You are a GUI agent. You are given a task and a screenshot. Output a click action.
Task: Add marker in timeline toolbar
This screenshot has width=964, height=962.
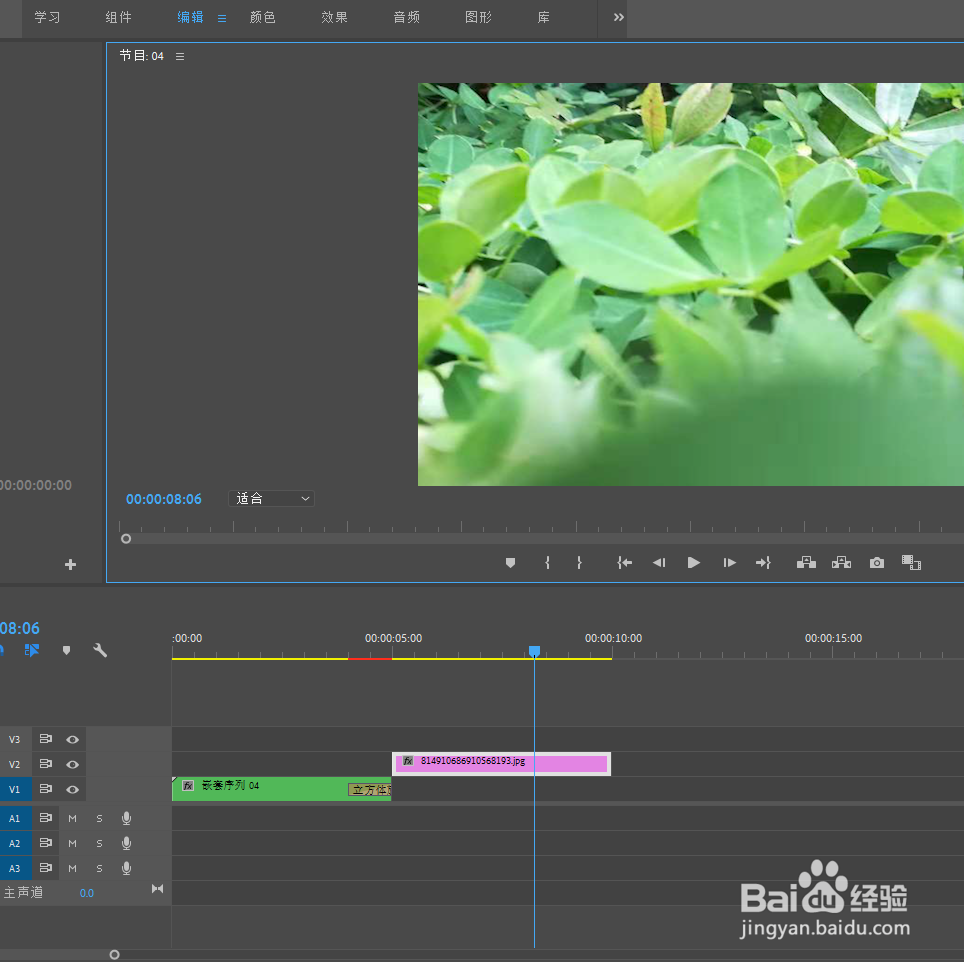66,650
